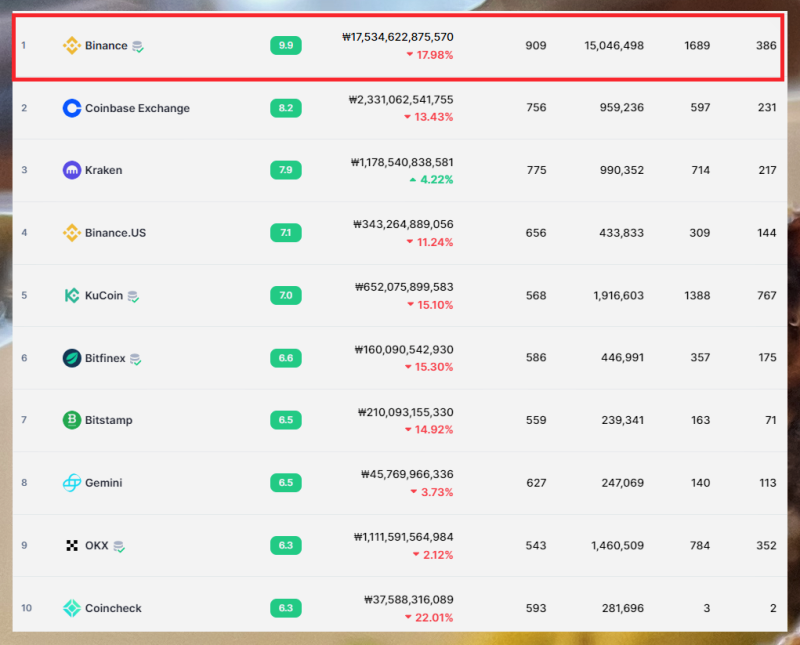Click the KuCoin logo icon
The width and height of the screenshot is (800, 645).
pos(71,295)
